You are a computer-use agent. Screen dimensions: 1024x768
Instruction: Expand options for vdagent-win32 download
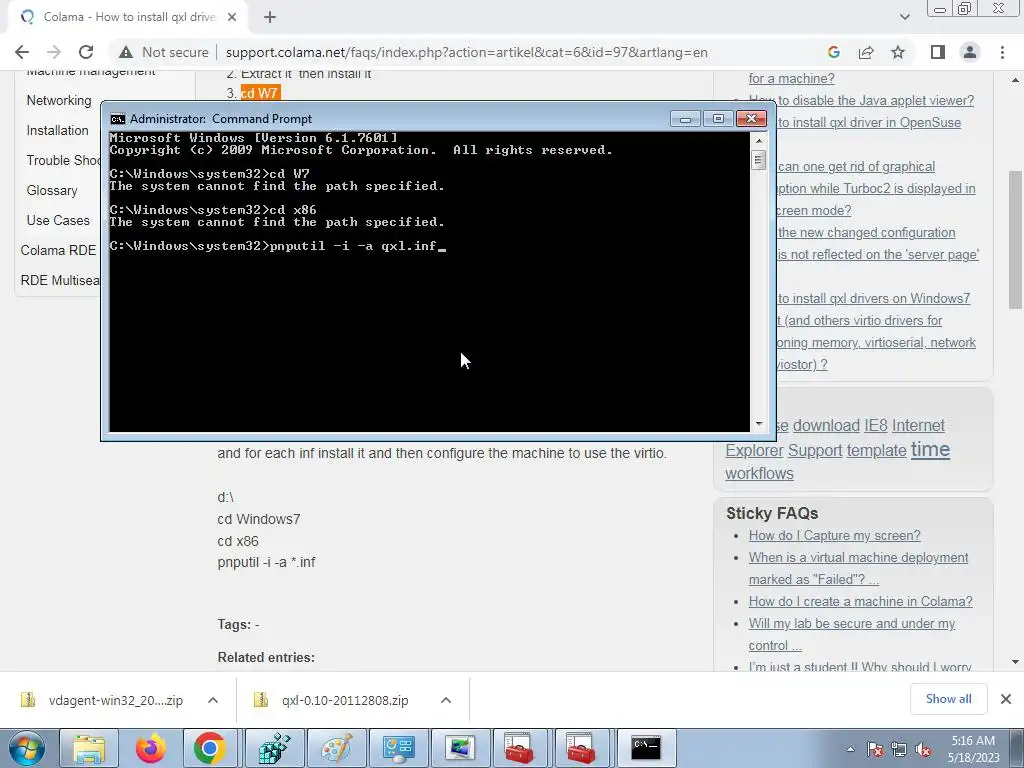(x=213, y=700)
